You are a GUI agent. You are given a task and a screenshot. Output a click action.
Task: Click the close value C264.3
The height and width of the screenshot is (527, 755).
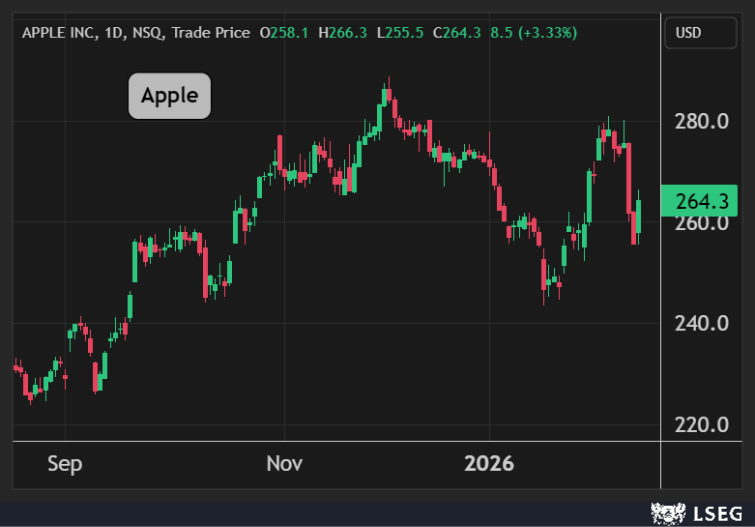click(x=458, y=33)
